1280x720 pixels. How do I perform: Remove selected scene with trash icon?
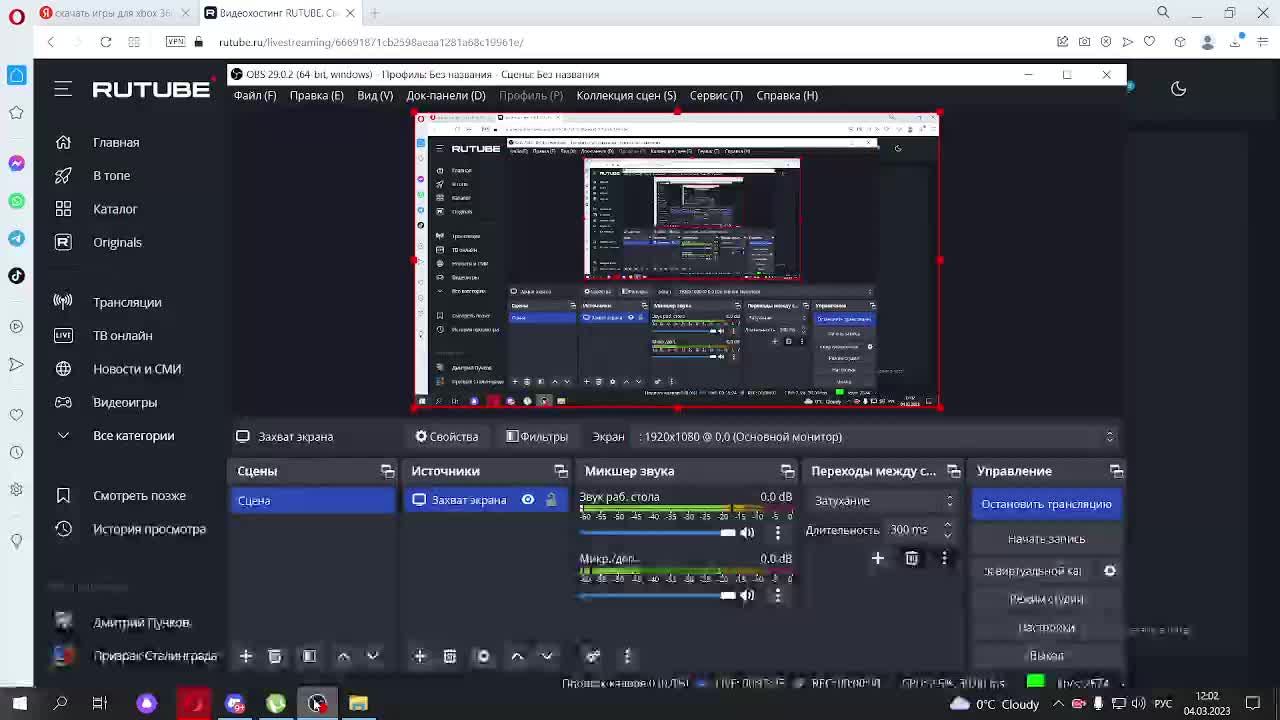click(x=275, y=656)
